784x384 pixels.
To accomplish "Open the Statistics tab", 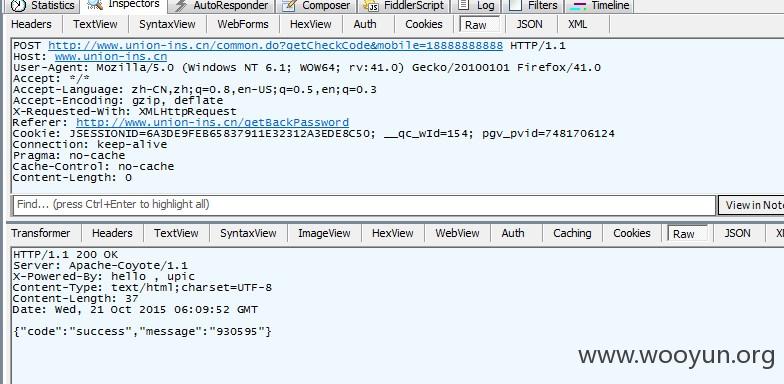I will point(42,6).
